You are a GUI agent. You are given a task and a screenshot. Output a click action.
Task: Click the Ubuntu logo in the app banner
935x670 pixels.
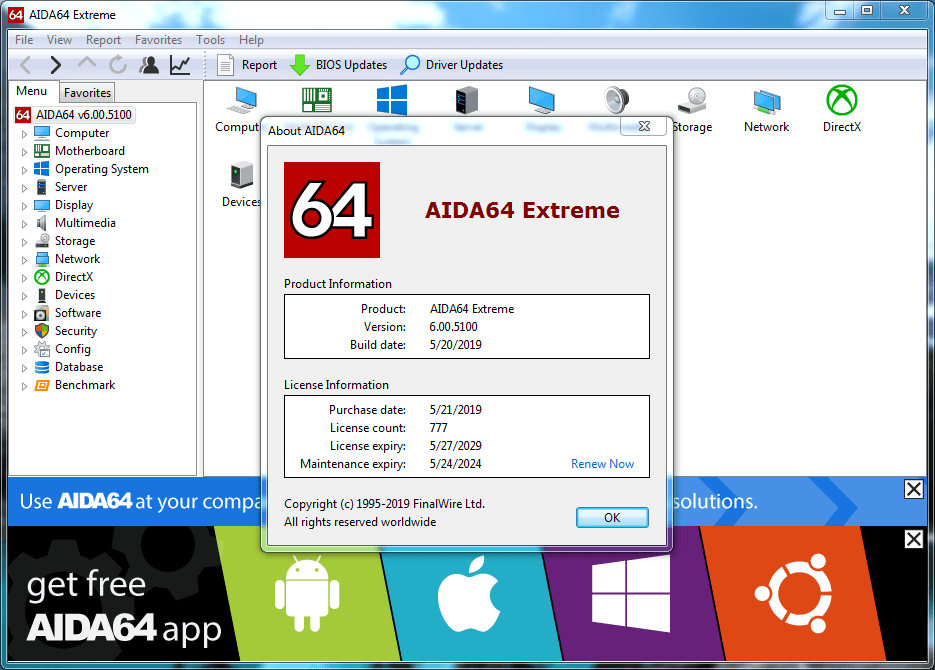[793, 594]
